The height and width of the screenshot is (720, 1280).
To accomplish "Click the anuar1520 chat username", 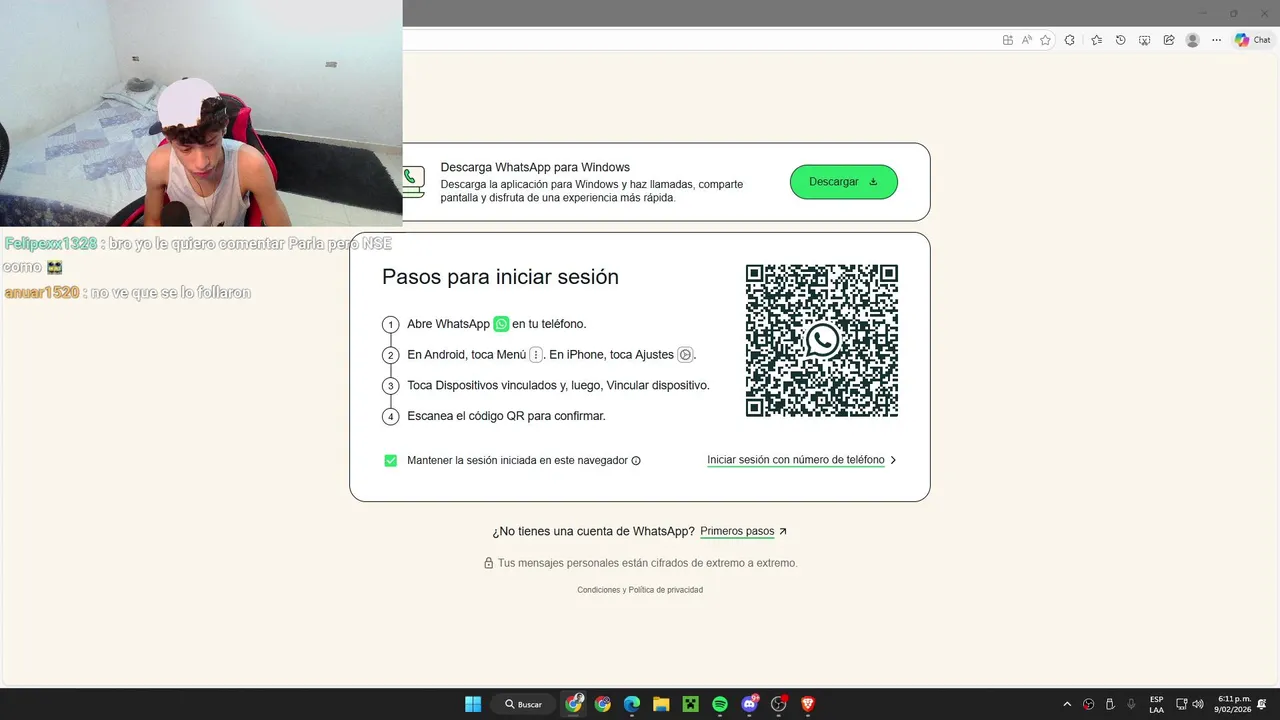I will [x=41, y=293].
